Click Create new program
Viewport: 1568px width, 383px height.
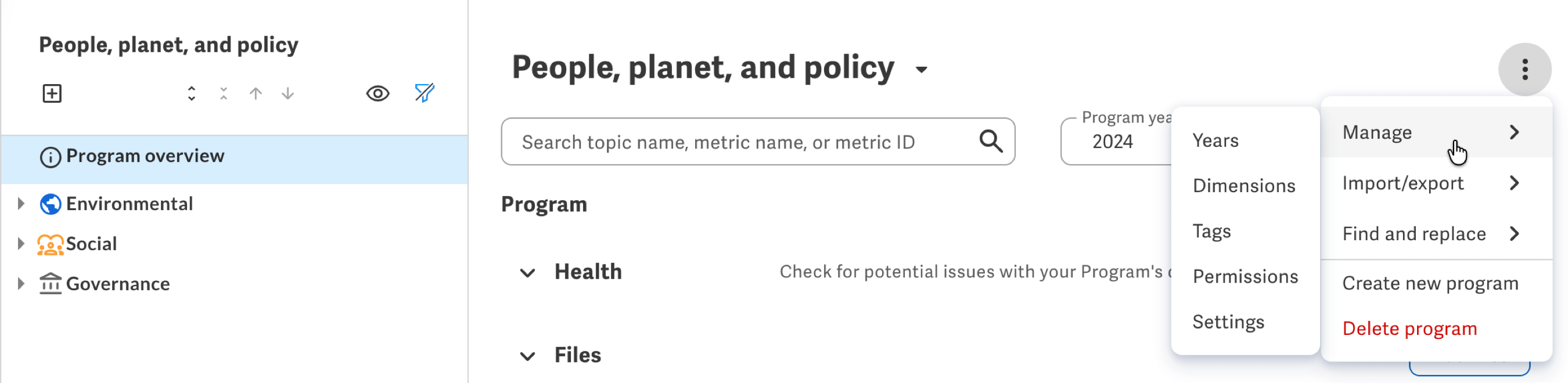(x=1430, y=283)
